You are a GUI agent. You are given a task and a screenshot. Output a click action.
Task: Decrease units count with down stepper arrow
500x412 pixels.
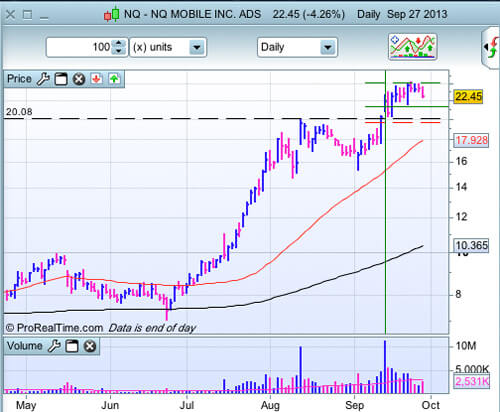point(119,51)
